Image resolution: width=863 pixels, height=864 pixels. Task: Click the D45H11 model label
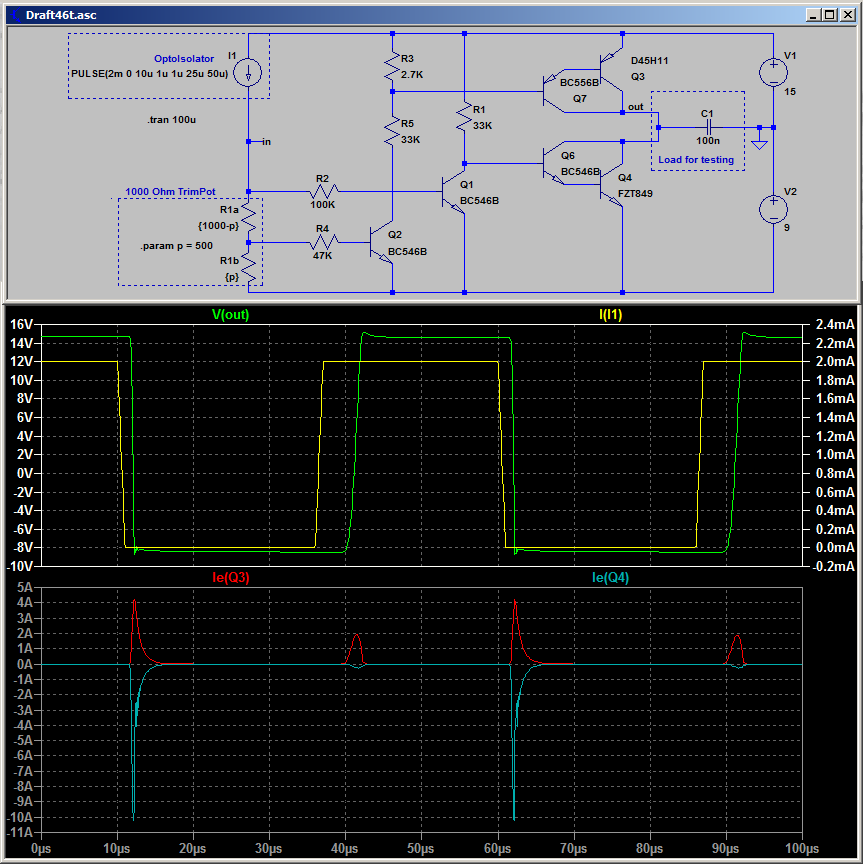click(x=650, y=61)
